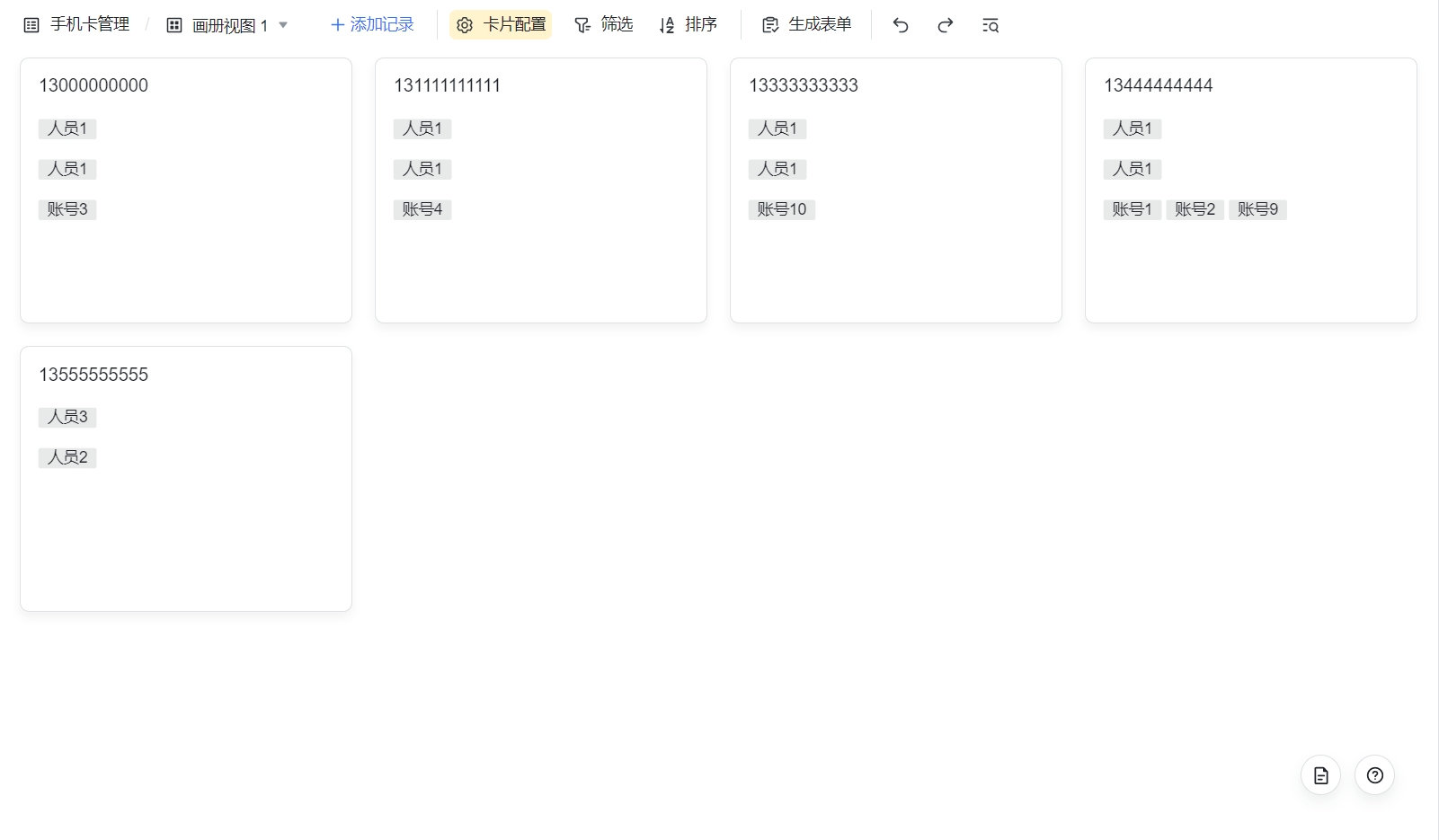1439x840 pixels.
Task: Open 卡片配置 card settings
Action: [x=501, y=25]
